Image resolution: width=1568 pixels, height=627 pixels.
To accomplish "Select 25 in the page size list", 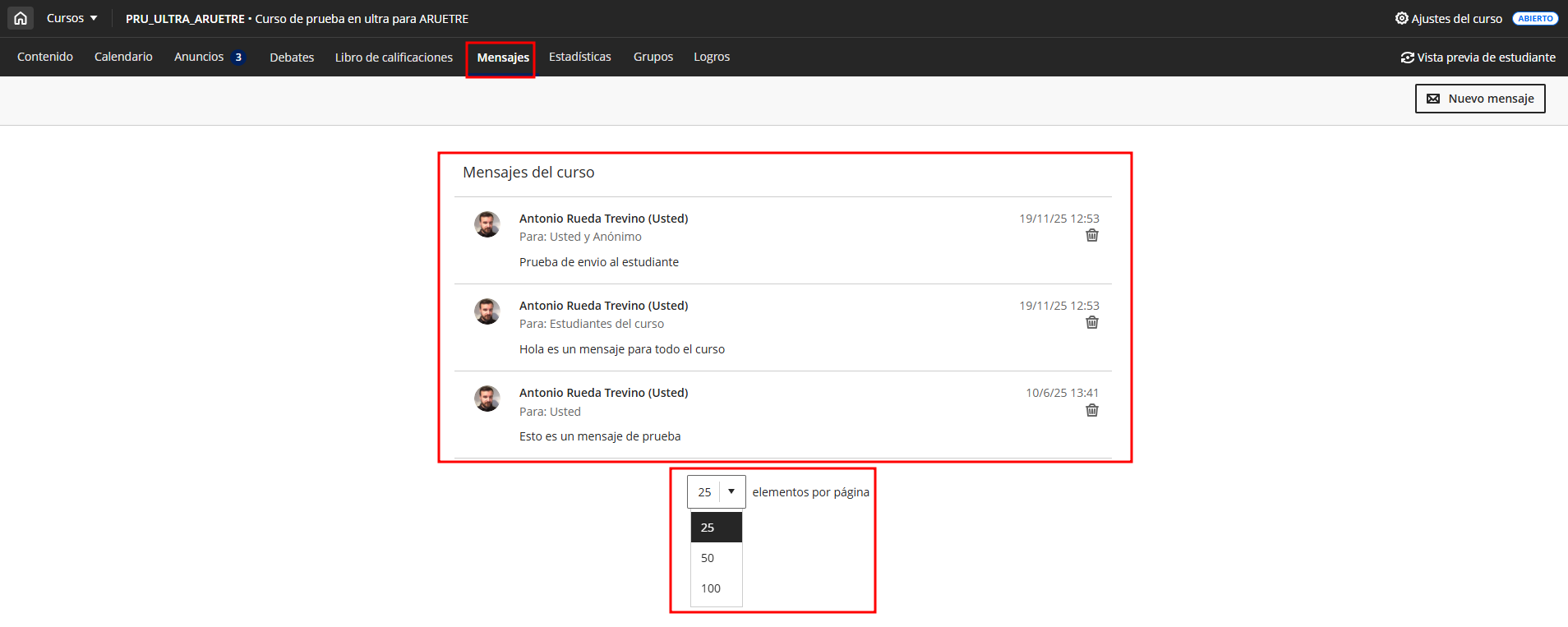I will pos(708,528).
